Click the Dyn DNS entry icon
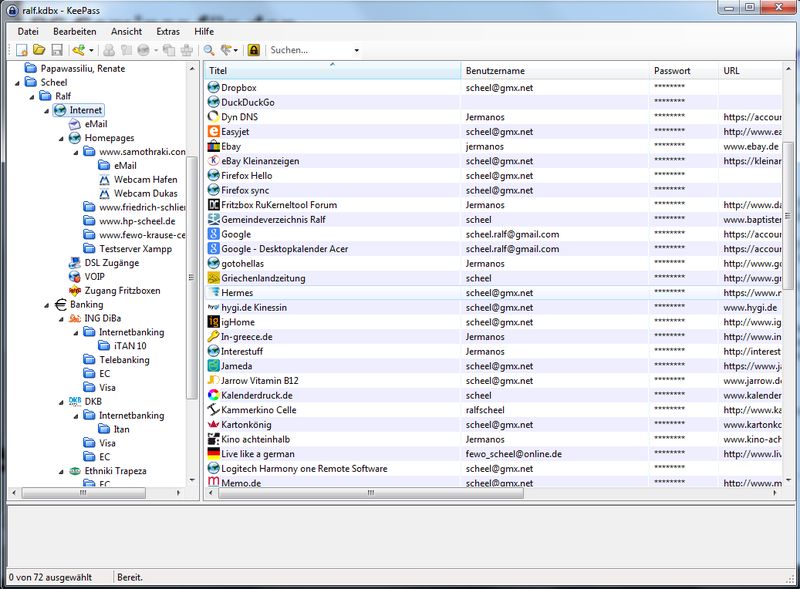Image resolution: width=800 pixels, height=589 pixels. pos(214,117)
